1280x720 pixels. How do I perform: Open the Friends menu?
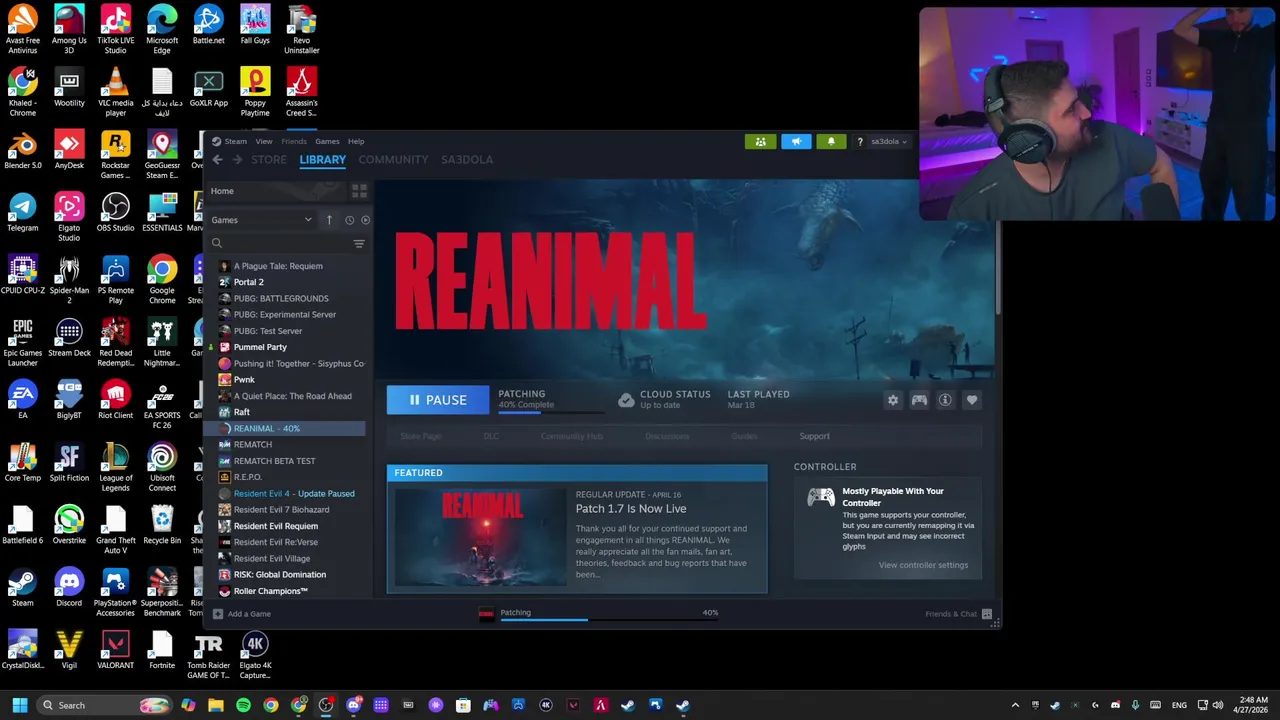click(x=294, y=142)
